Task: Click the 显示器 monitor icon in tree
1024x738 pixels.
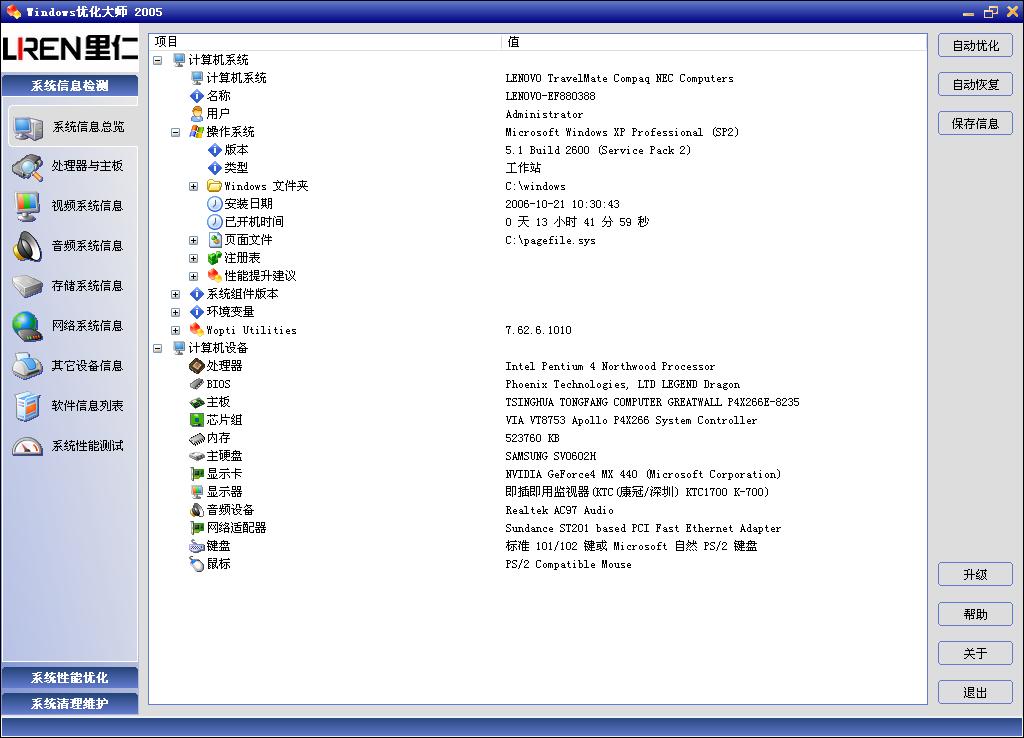Action: [197, 492]
